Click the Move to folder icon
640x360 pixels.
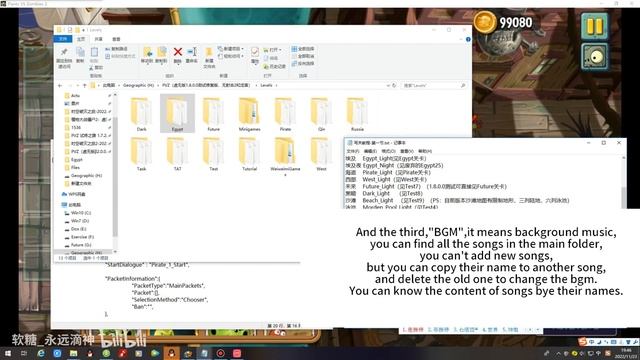tap(147, 52)
